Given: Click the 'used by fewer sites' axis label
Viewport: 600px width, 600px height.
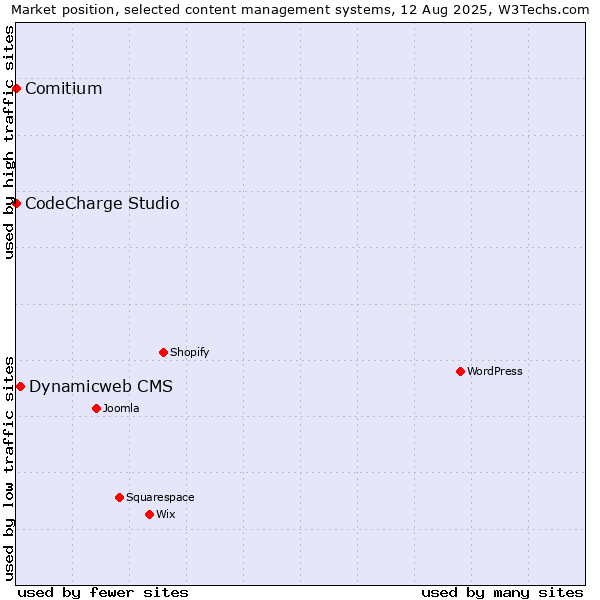Looking at the screenshot, I should click(103, 593).
